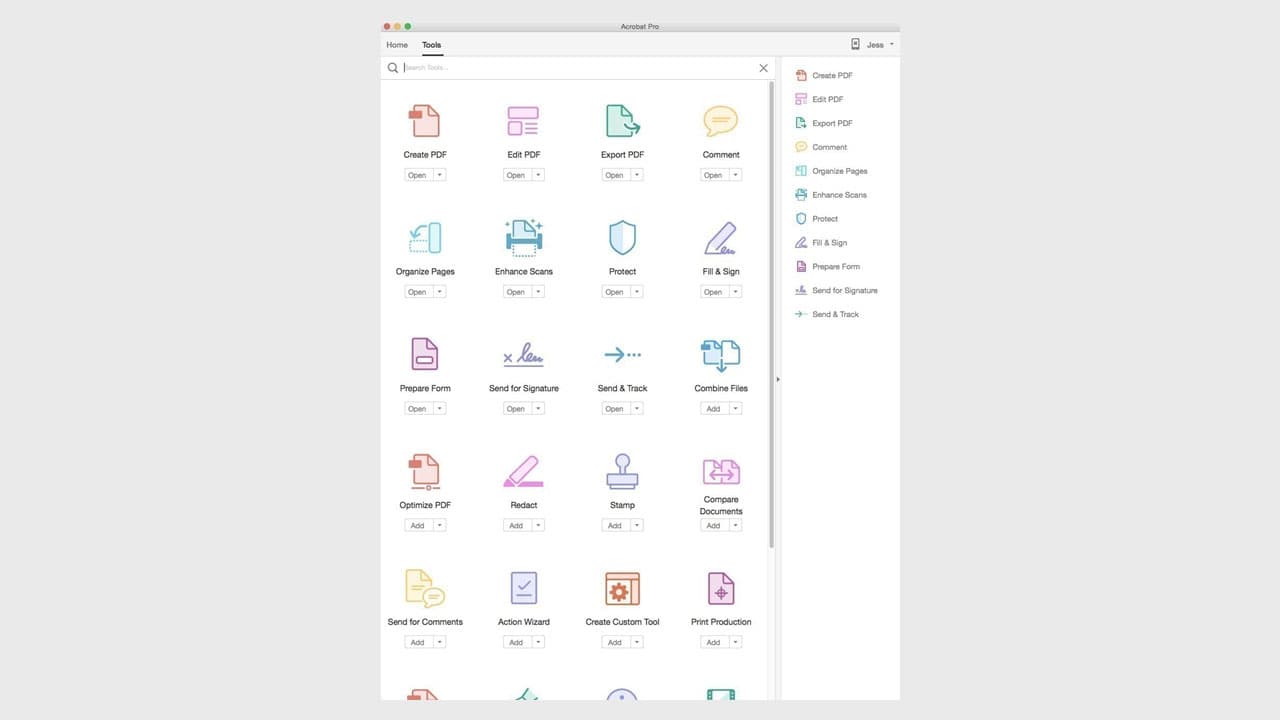1280x720 pixels.
Task: Select the Redact highlighter icon
Action: tap(523, 470)
